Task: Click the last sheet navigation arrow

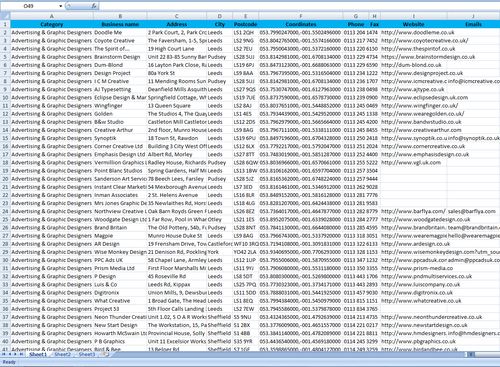Action: coord(22,354)
